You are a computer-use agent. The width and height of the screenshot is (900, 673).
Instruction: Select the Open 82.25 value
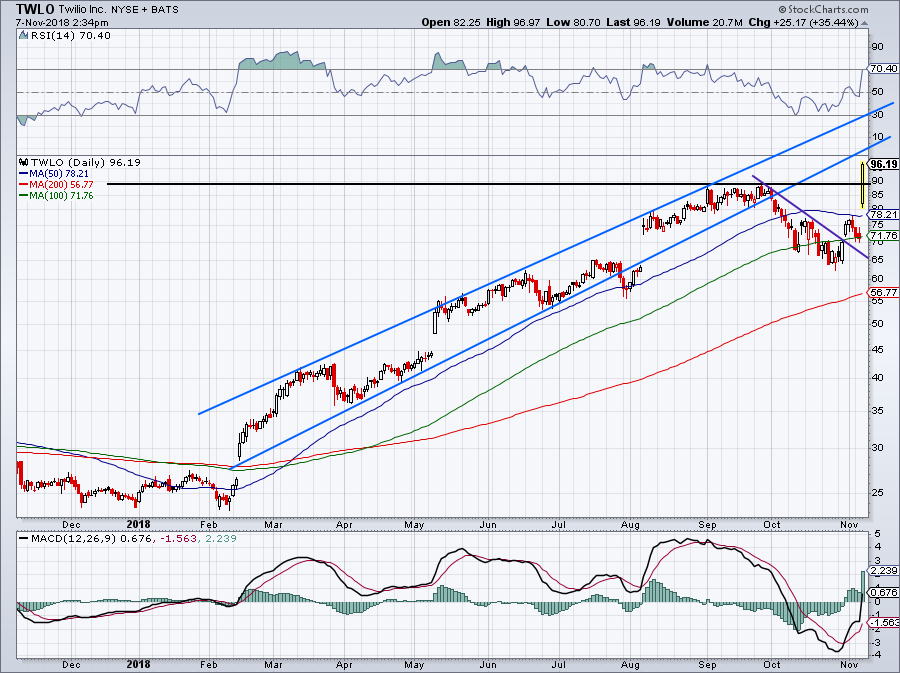[451, 22]
